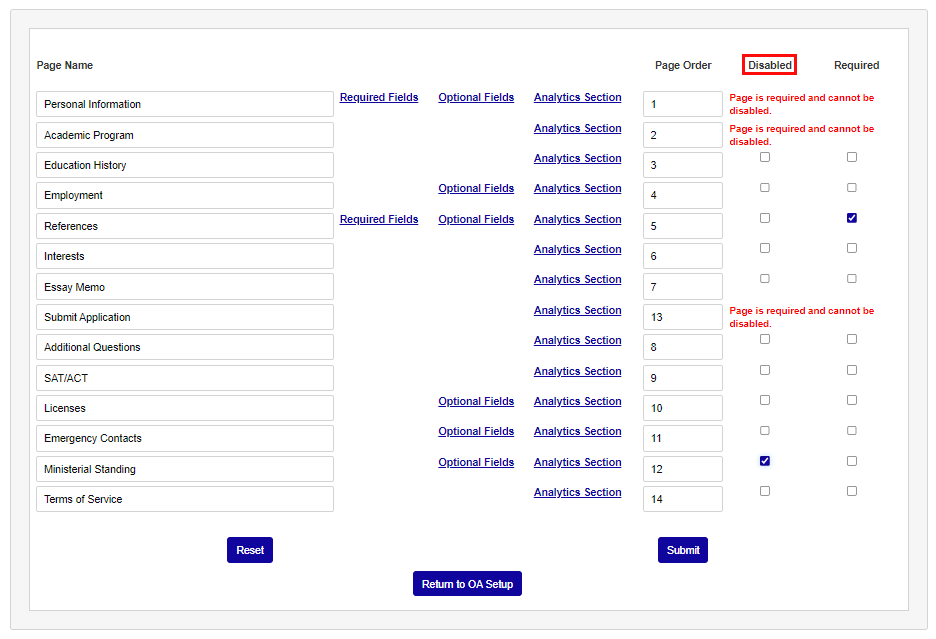Open Required Fields for Personal Information
Image resolution: width=936 pixels, height=639 pixels.
point(379,97)
